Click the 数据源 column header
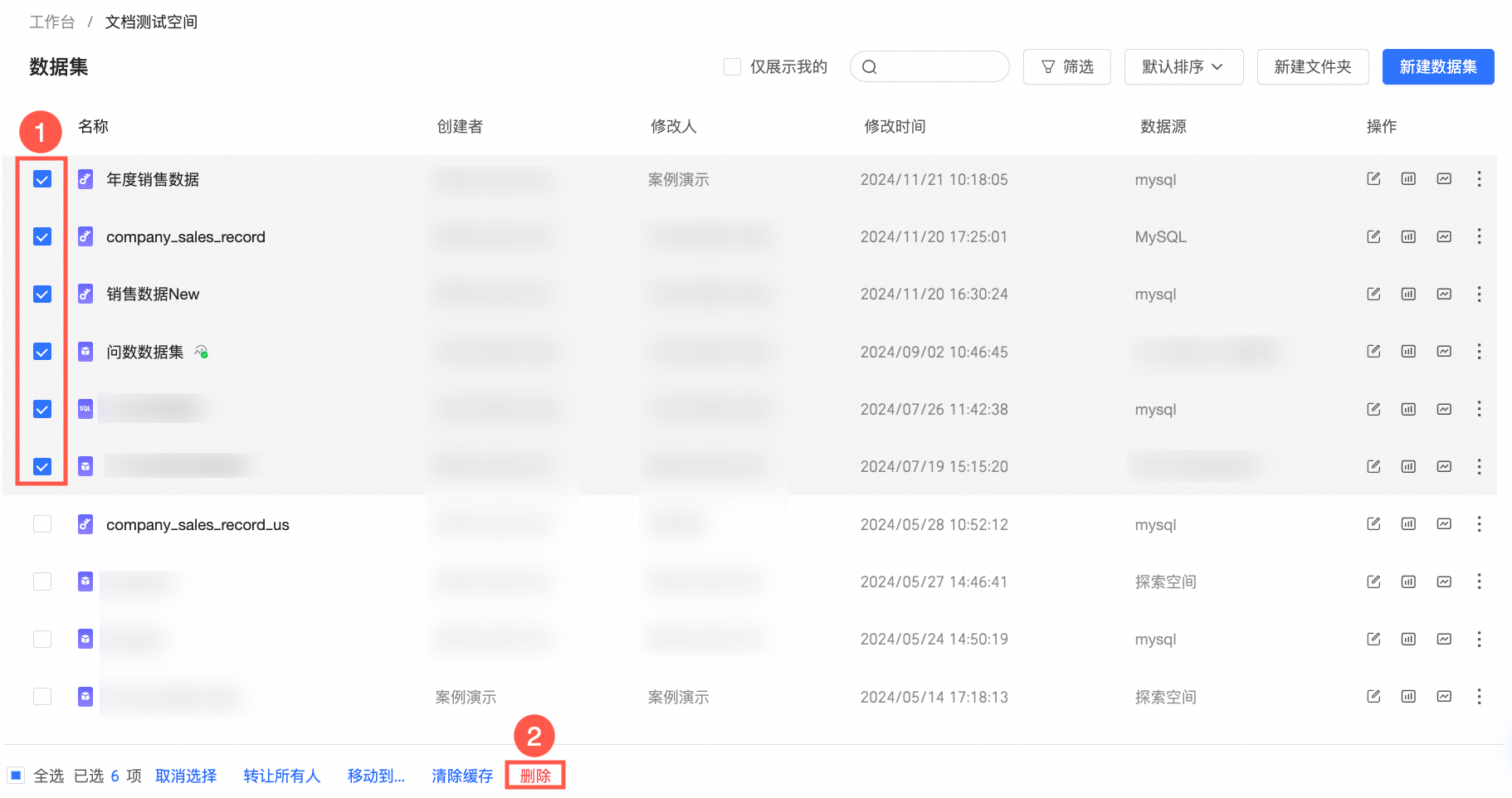This screenshot has height=798, width=1512. (x=1163, y=126)
